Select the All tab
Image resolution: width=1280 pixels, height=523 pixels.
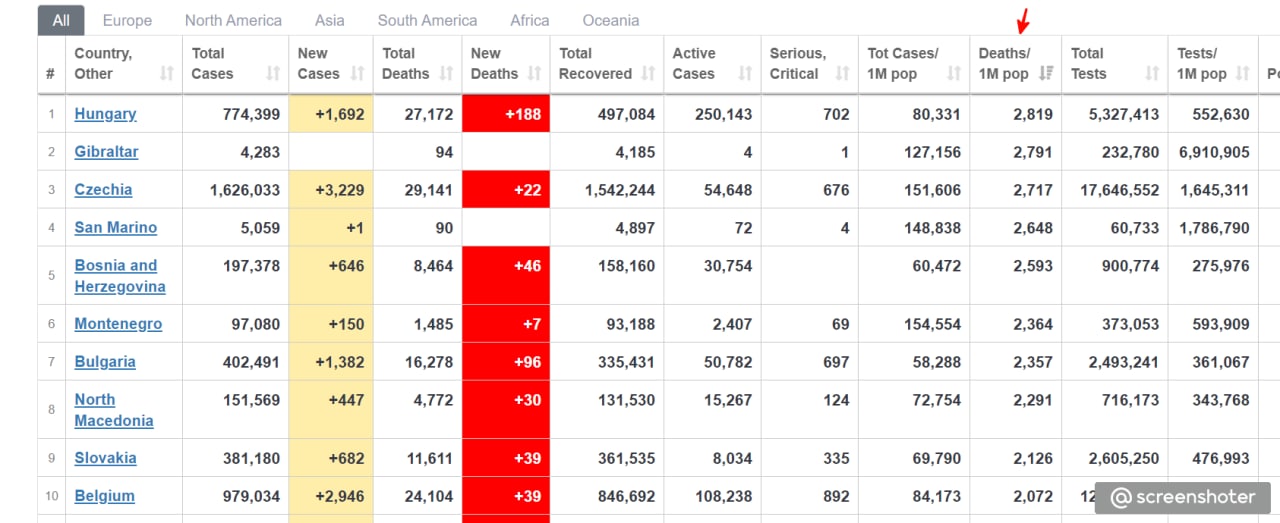click(61, 20)
